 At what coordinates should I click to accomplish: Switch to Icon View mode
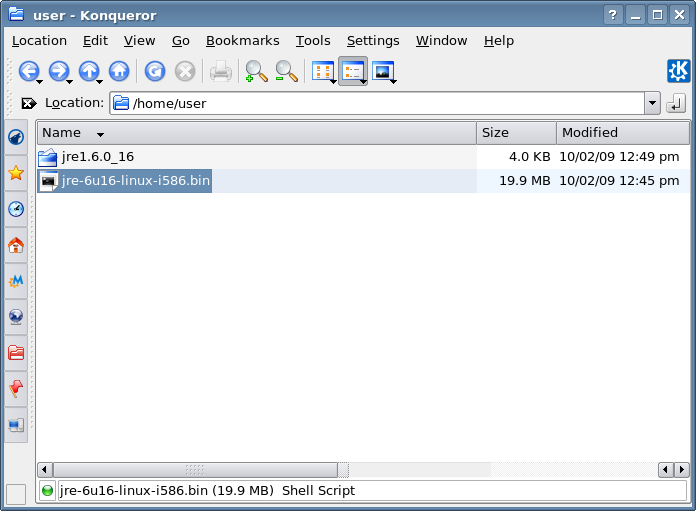(x=323, y=71)
